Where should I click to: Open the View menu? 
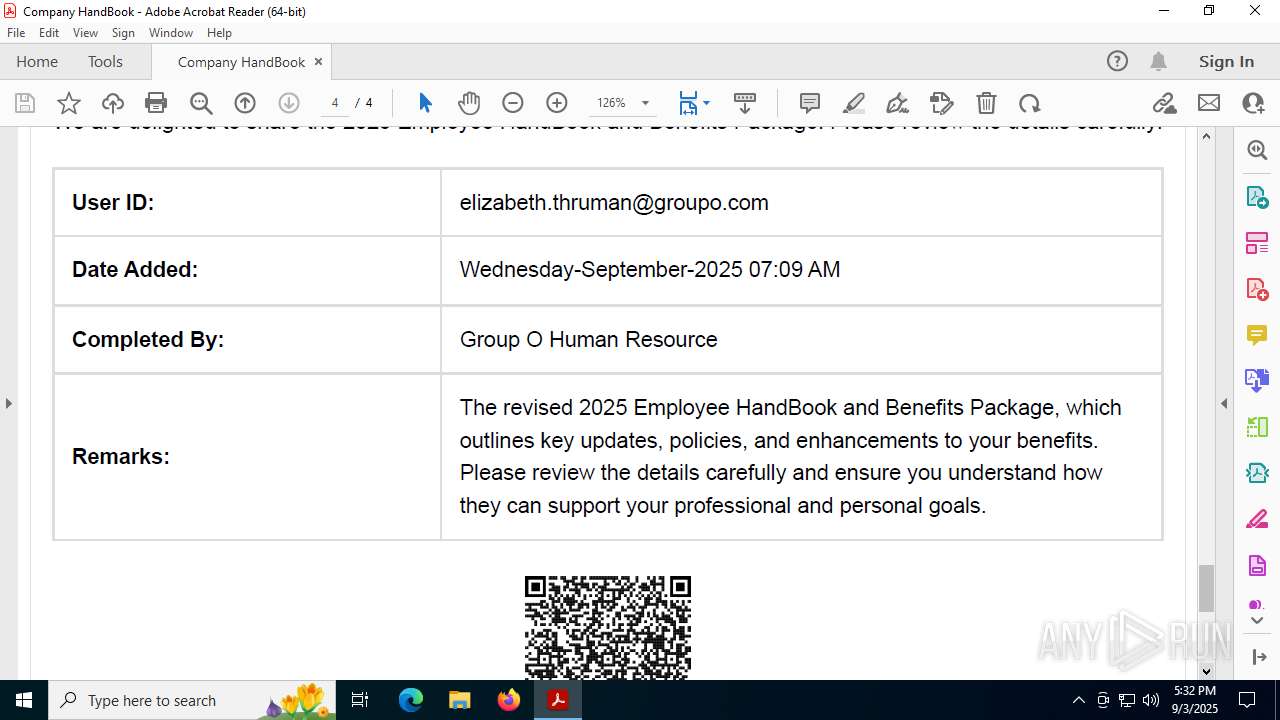(85, 33)
